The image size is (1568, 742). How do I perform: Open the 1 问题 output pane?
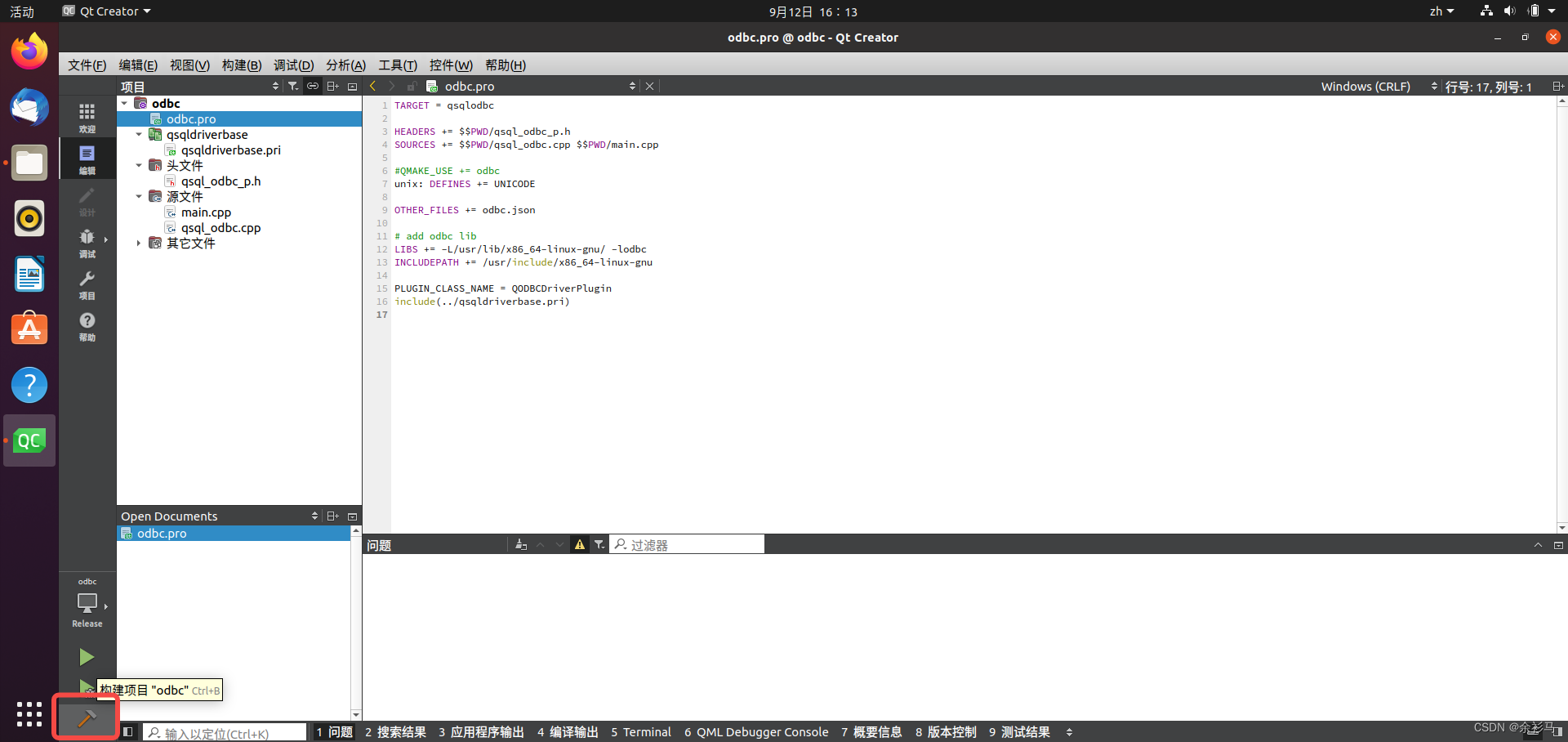tap(335, 731)
